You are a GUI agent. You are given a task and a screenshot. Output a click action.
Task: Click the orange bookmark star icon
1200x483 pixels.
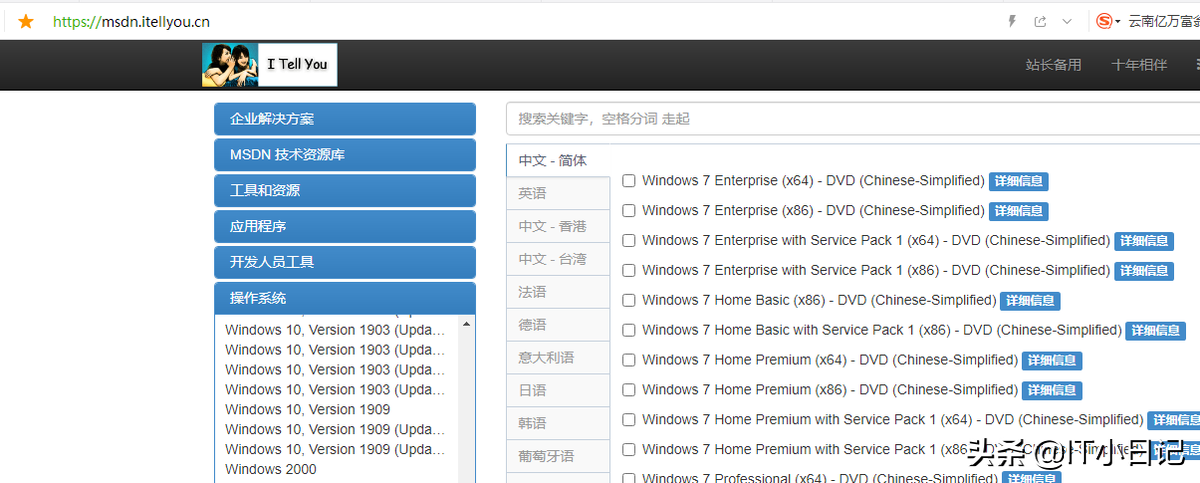[x=26, y=21]
